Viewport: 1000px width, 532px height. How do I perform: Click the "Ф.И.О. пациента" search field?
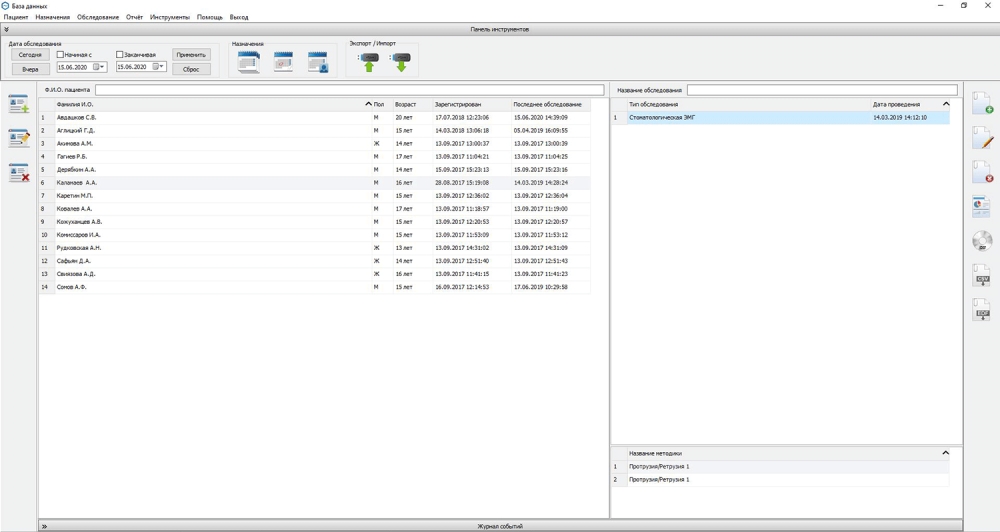[x=349, y=90]
